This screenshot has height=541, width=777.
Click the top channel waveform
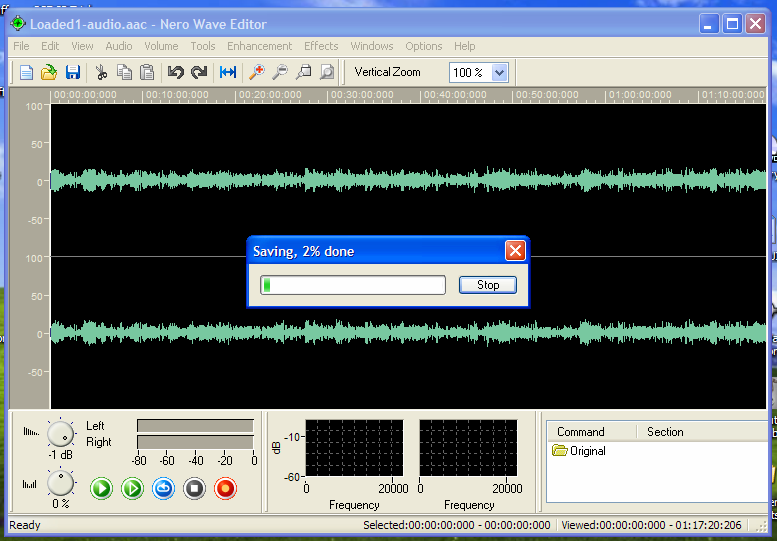(408, 180)
